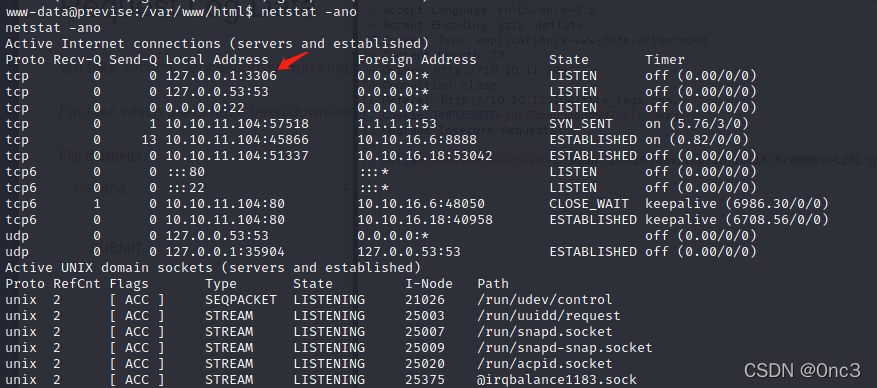
Task: Click I-Node value 25007
Action: 425,332
